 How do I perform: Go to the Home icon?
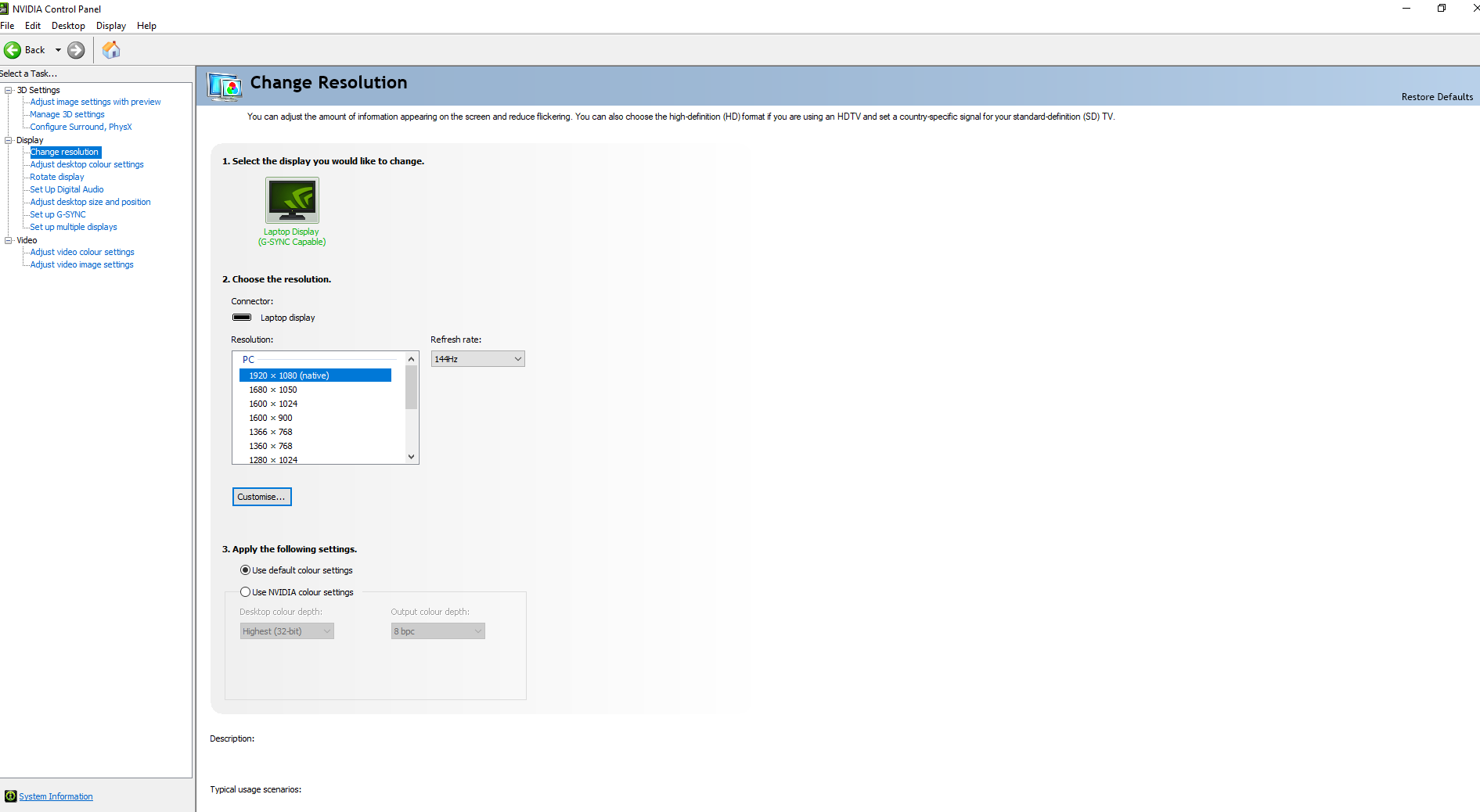[111, 50]
